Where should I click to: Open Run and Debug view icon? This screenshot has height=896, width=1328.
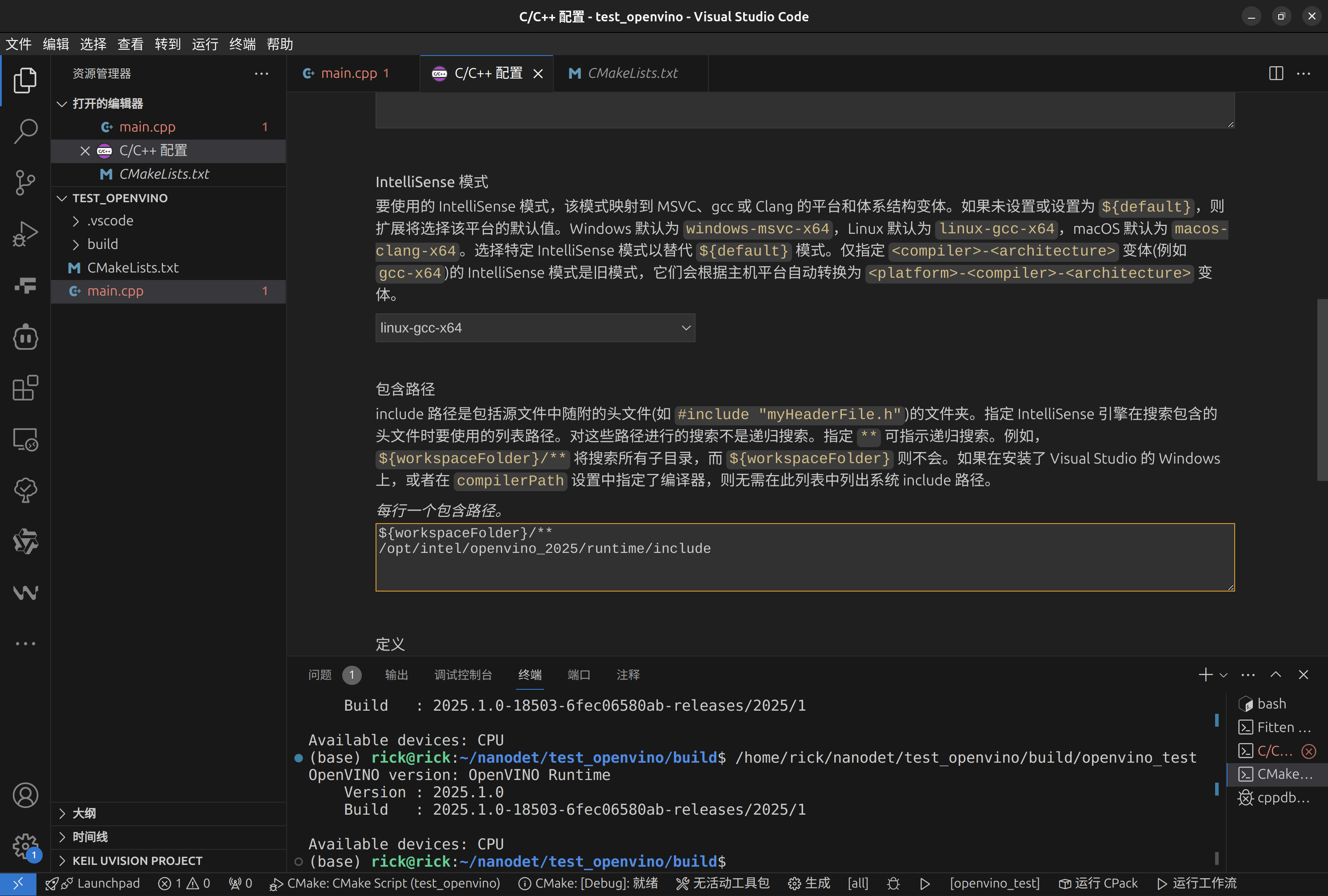coord(25,233)
